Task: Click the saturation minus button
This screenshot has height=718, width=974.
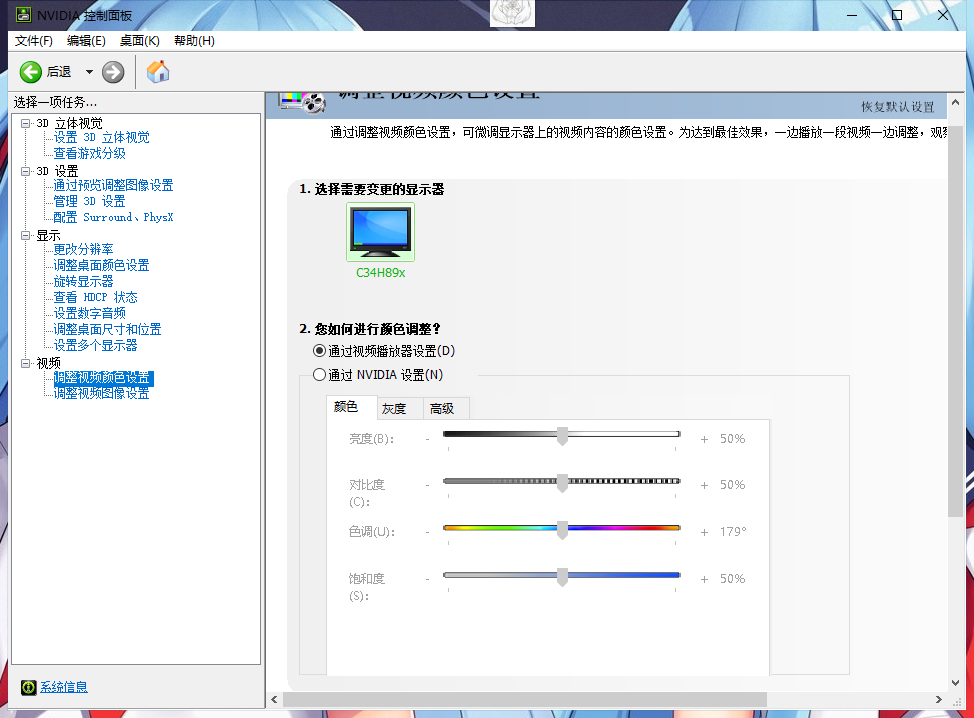Action: click(427, 579)
